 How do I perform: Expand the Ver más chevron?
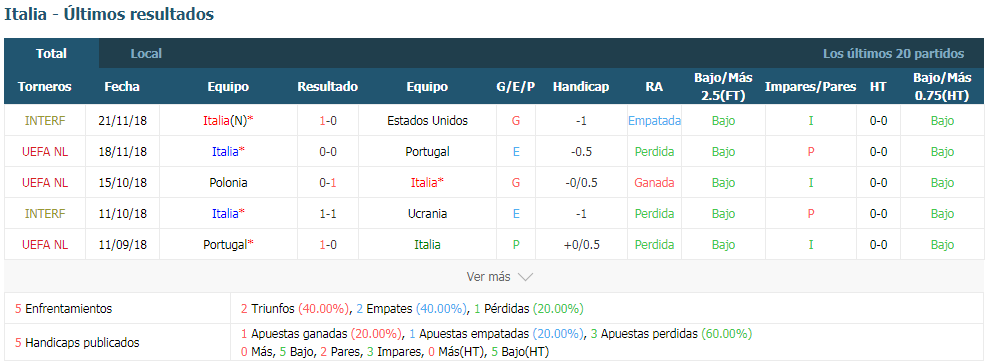(525, 277)
